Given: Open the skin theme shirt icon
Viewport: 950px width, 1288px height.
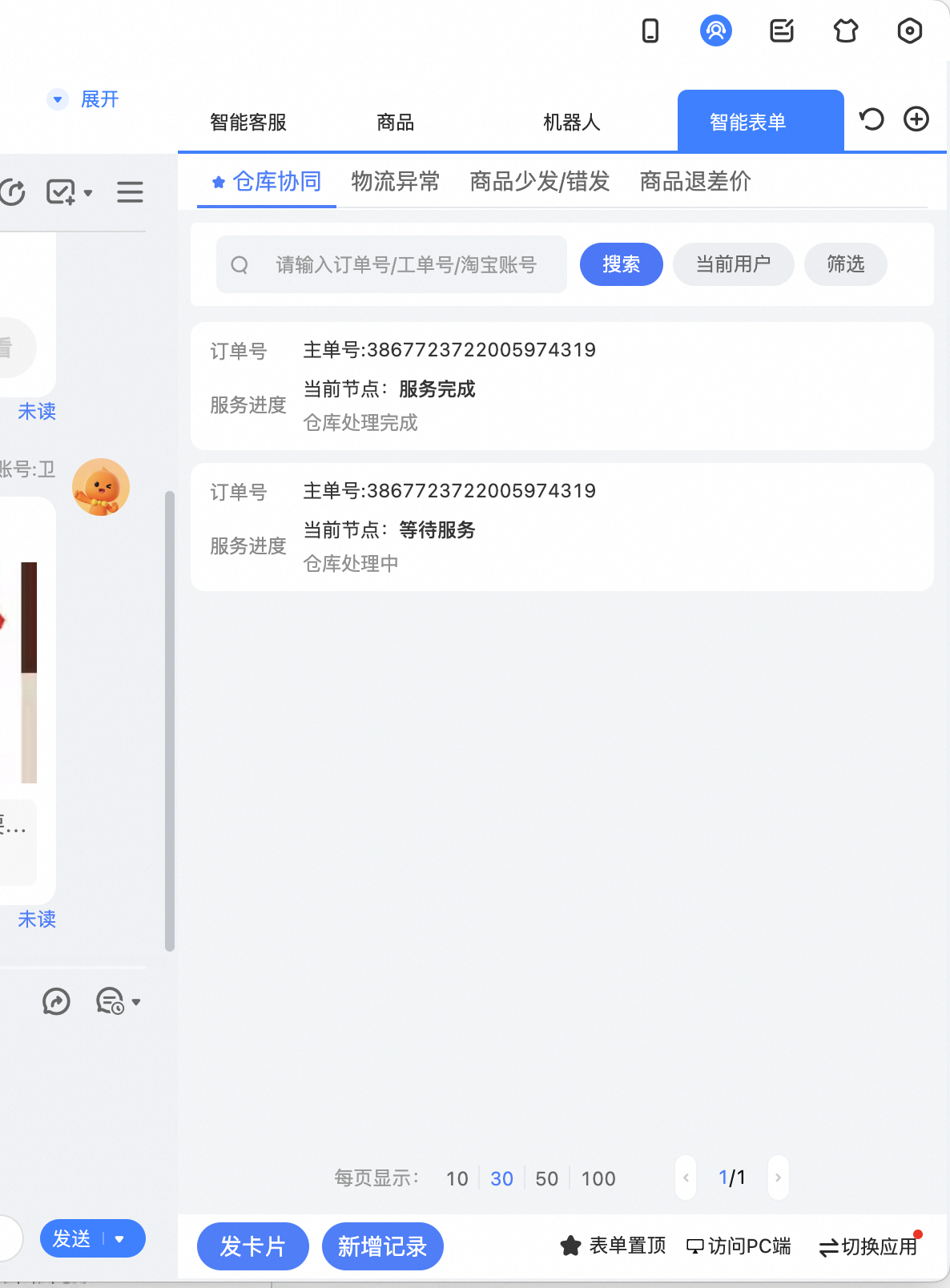Looking at the screenshot, I should [x=845, y=31].
